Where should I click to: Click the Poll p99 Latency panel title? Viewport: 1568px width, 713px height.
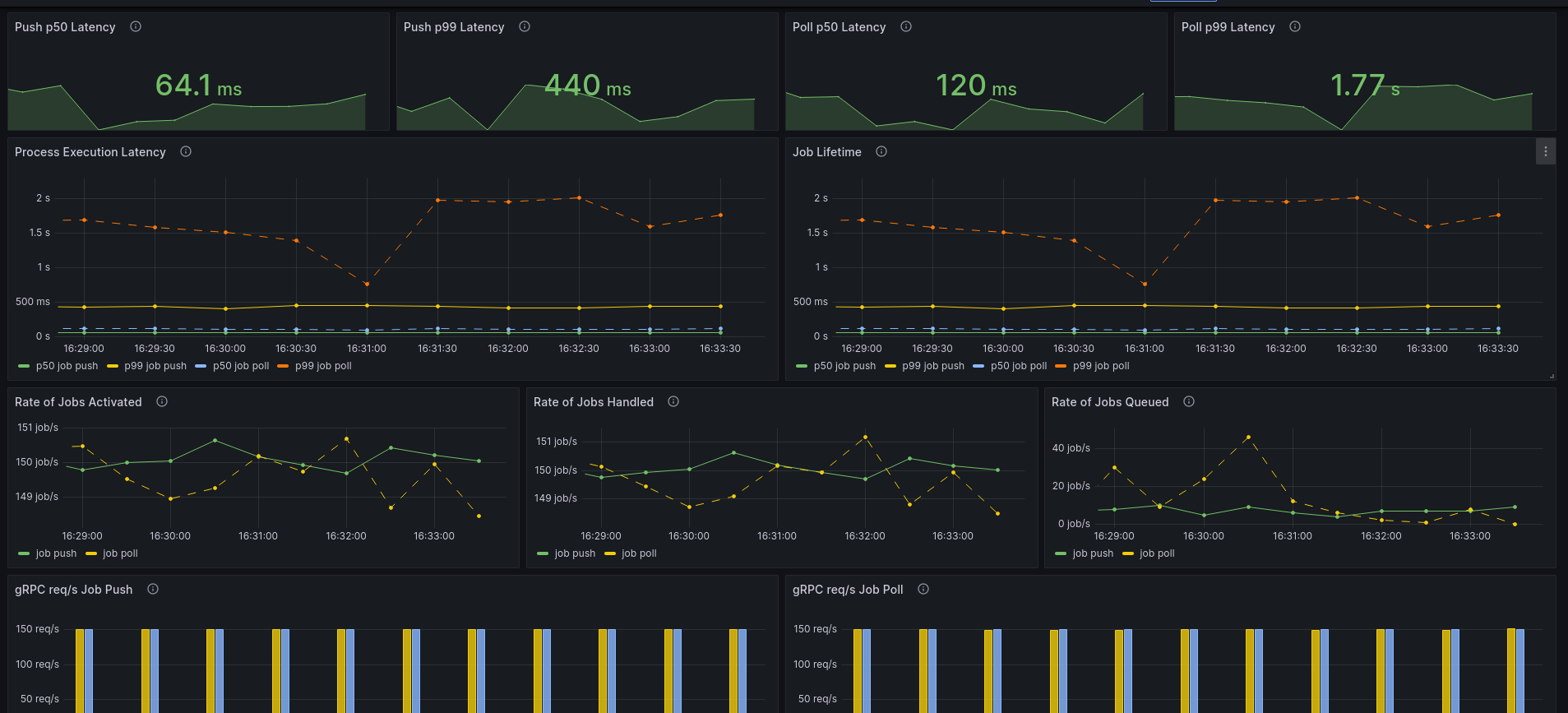[1228, 27]
